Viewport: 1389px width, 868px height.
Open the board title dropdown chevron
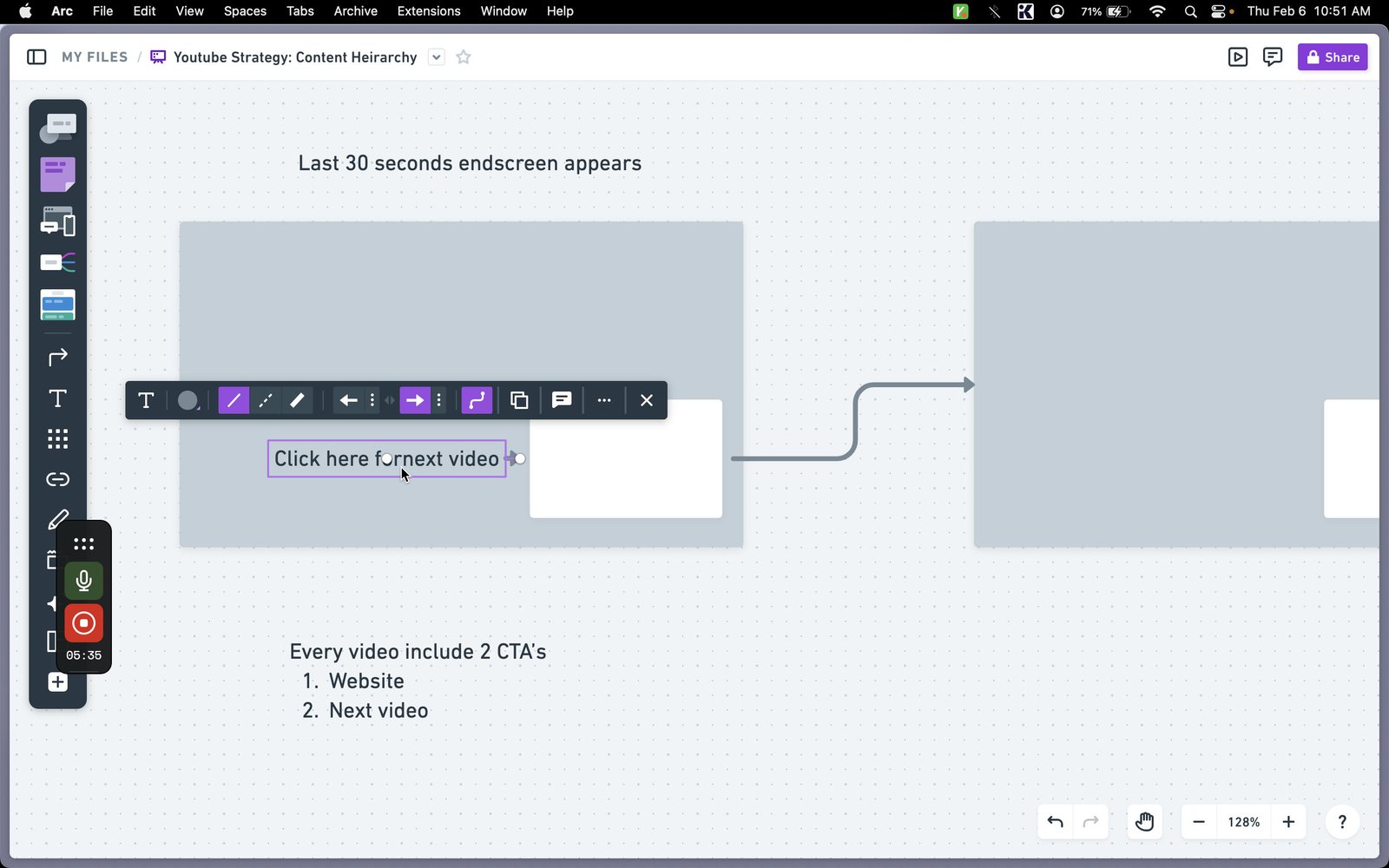[437, 57]
